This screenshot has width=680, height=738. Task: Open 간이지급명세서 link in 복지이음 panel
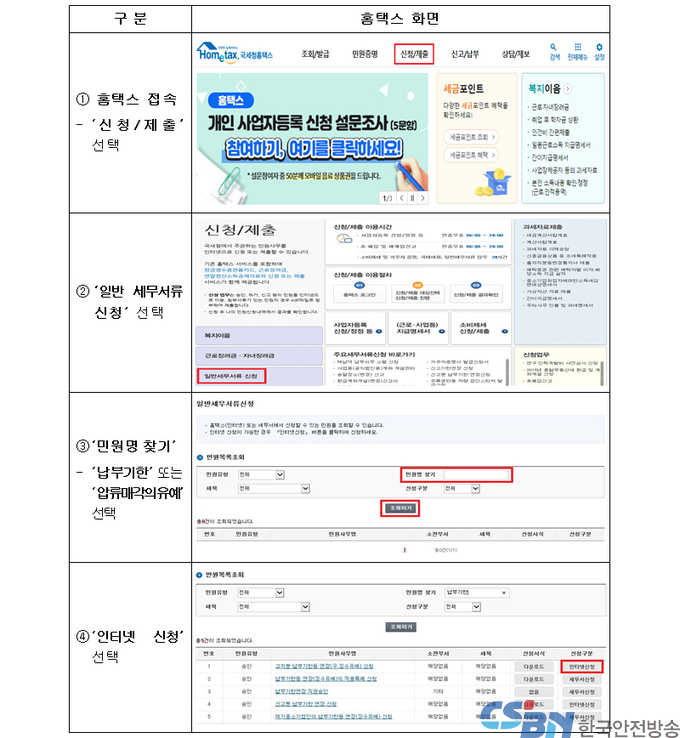[x=550, y=158]
